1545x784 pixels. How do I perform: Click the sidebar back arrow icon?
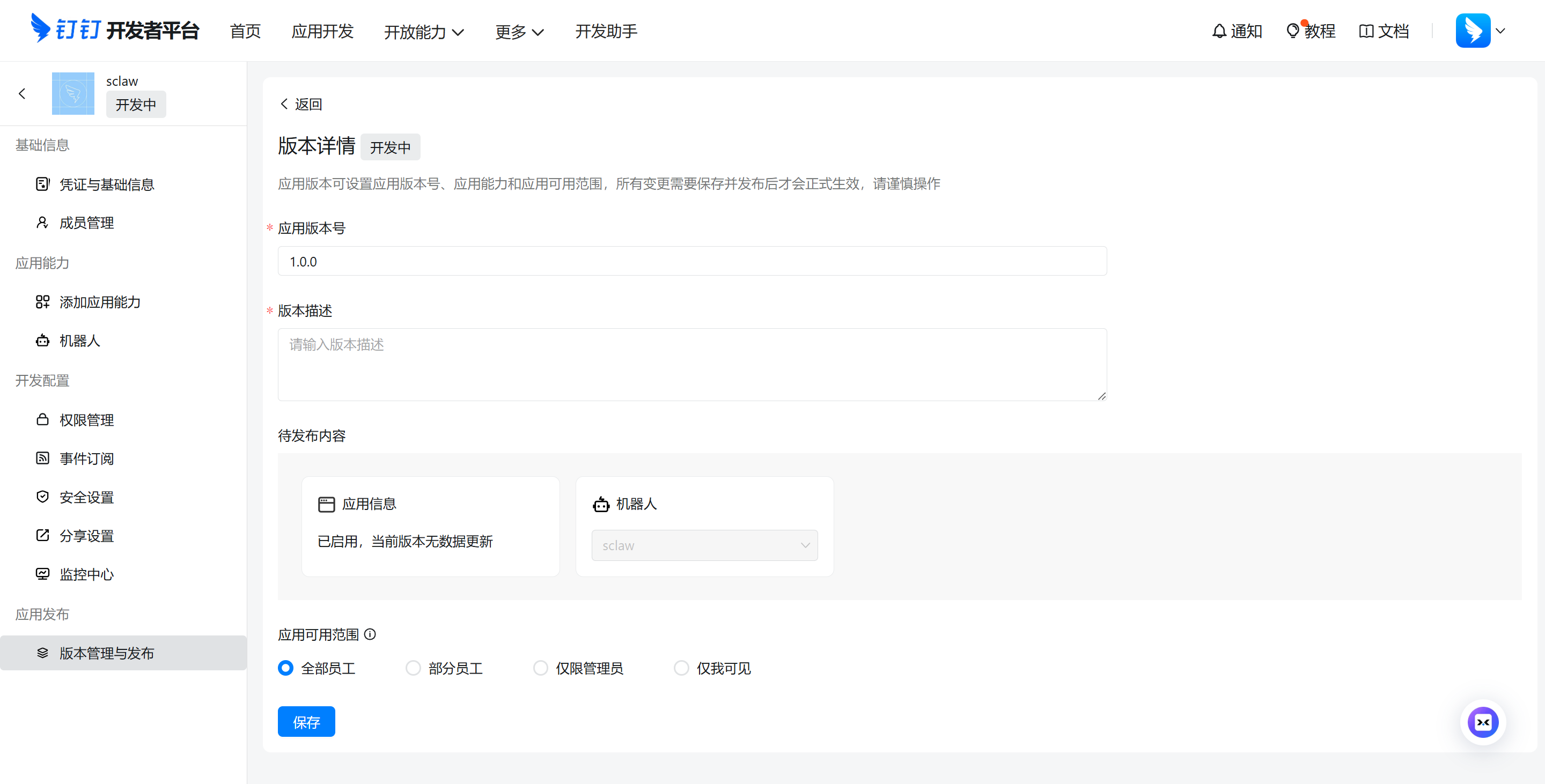pos(22,93)
